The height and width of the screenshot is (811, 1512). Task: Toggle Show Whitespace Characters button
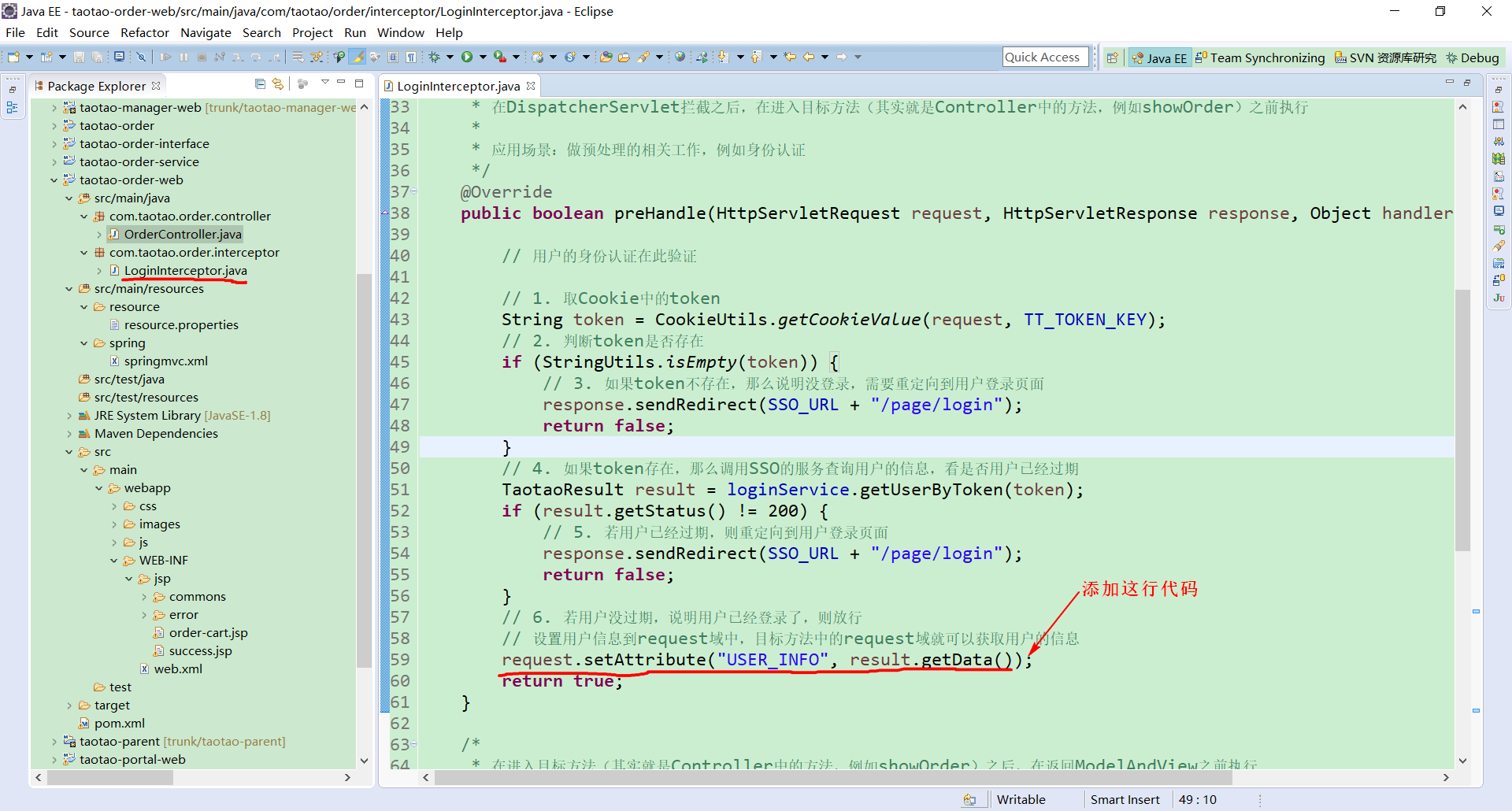(410, 57)
